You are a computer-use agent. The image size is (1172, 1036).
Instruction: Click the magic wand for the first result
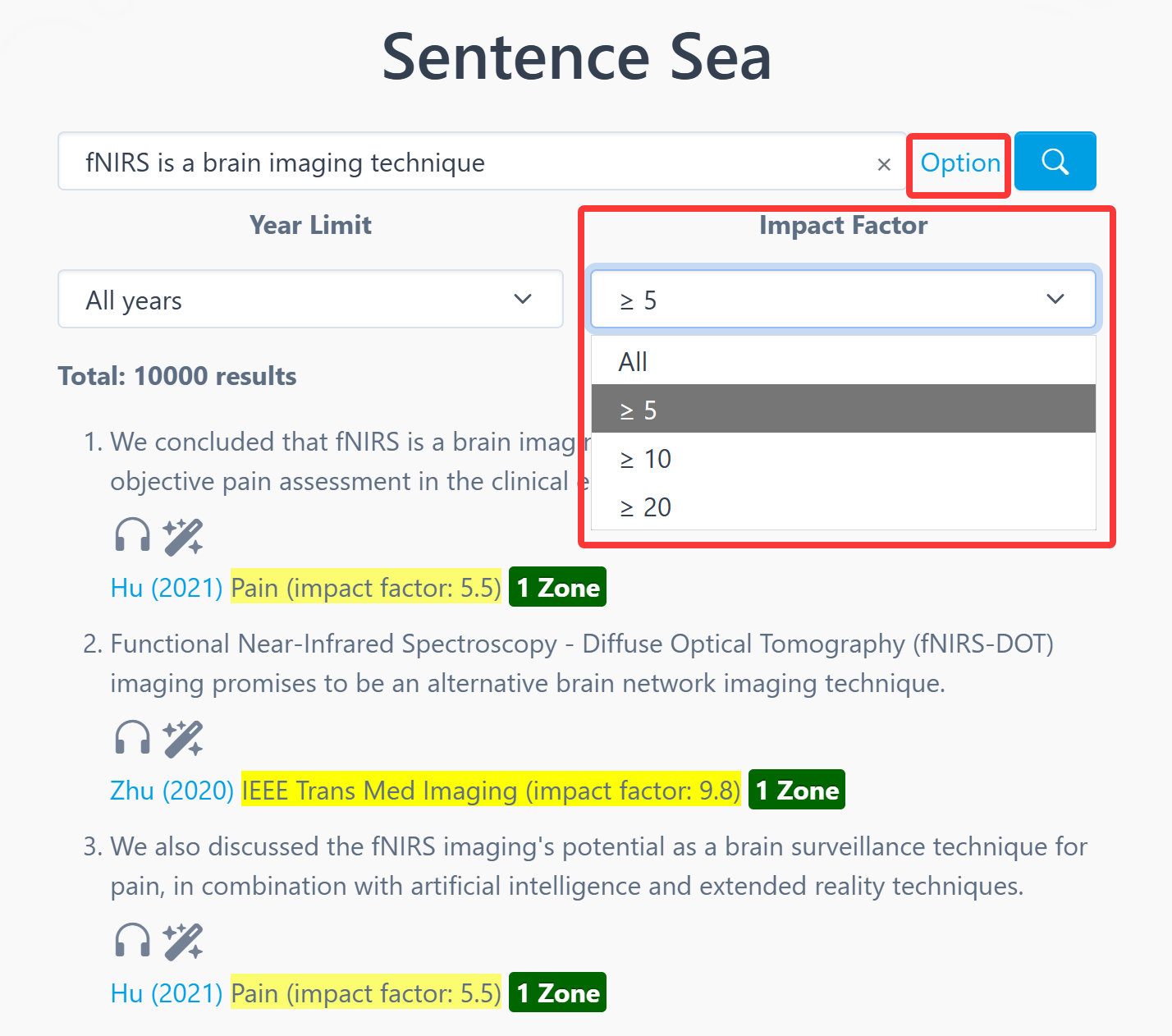point(182,536)
